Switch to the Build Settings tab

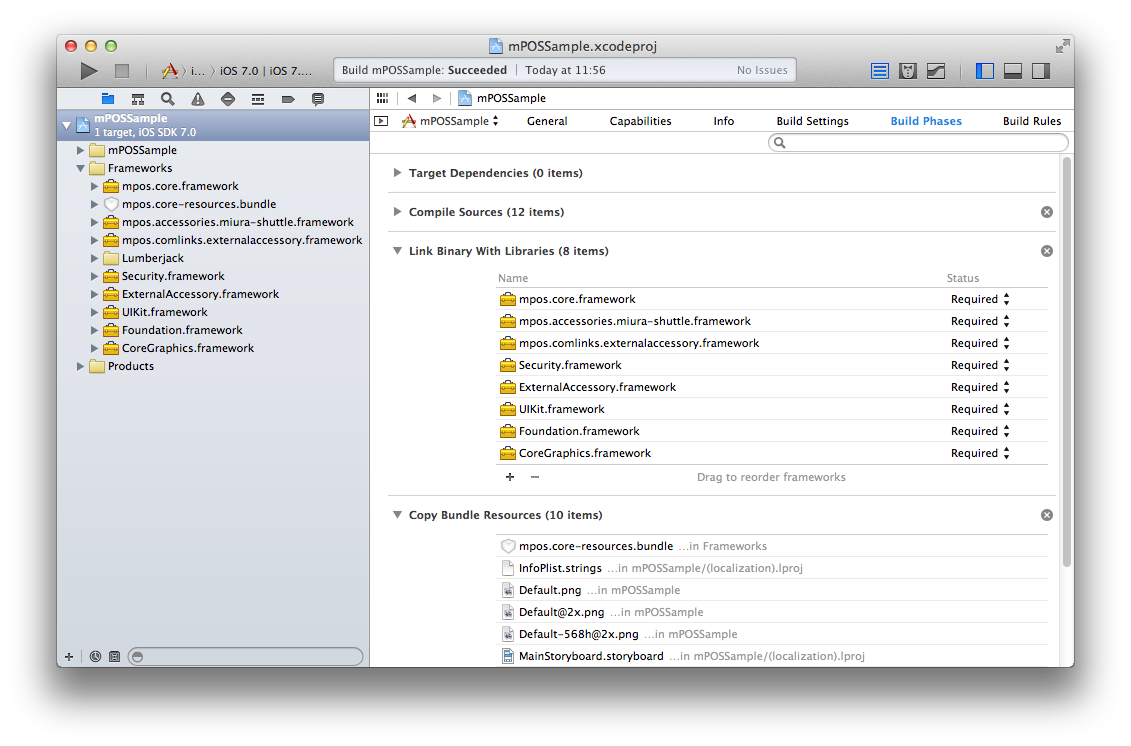[x=812, y=121]
